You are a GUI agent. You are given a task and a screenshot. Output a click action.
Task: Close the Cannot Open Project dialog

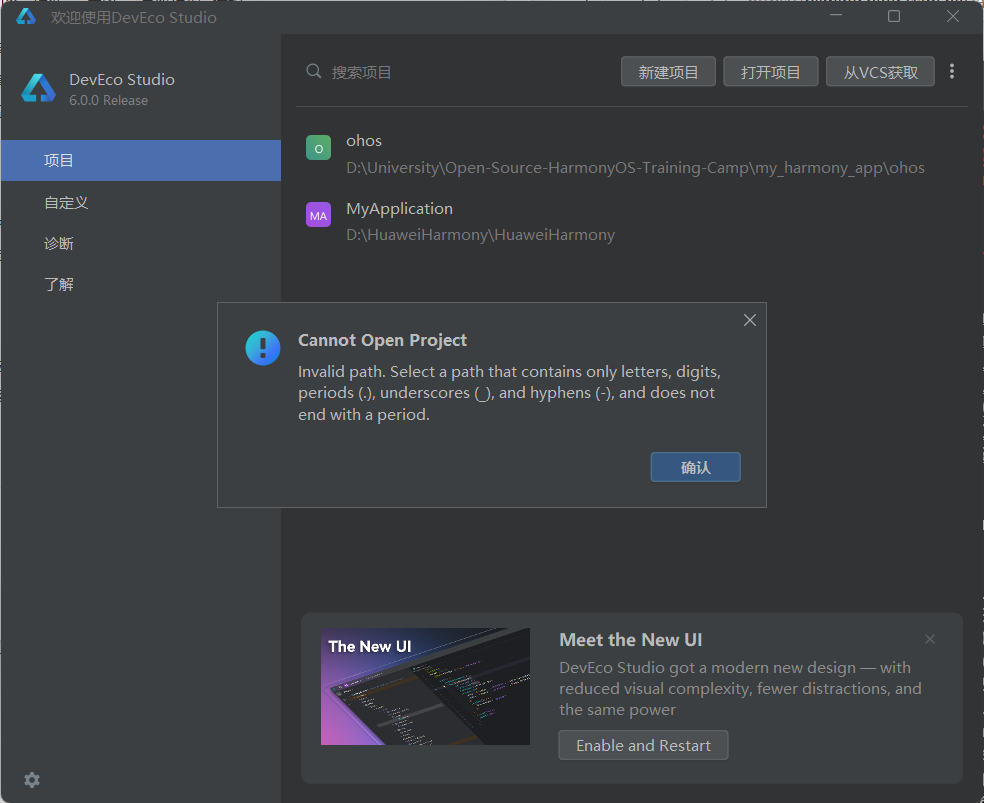point(750,320)
